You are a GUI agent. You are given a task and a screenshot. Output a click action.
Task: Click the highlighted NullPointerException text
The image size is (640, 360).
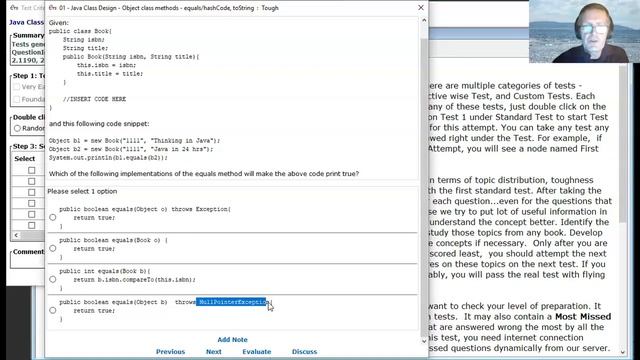[231, 302]
